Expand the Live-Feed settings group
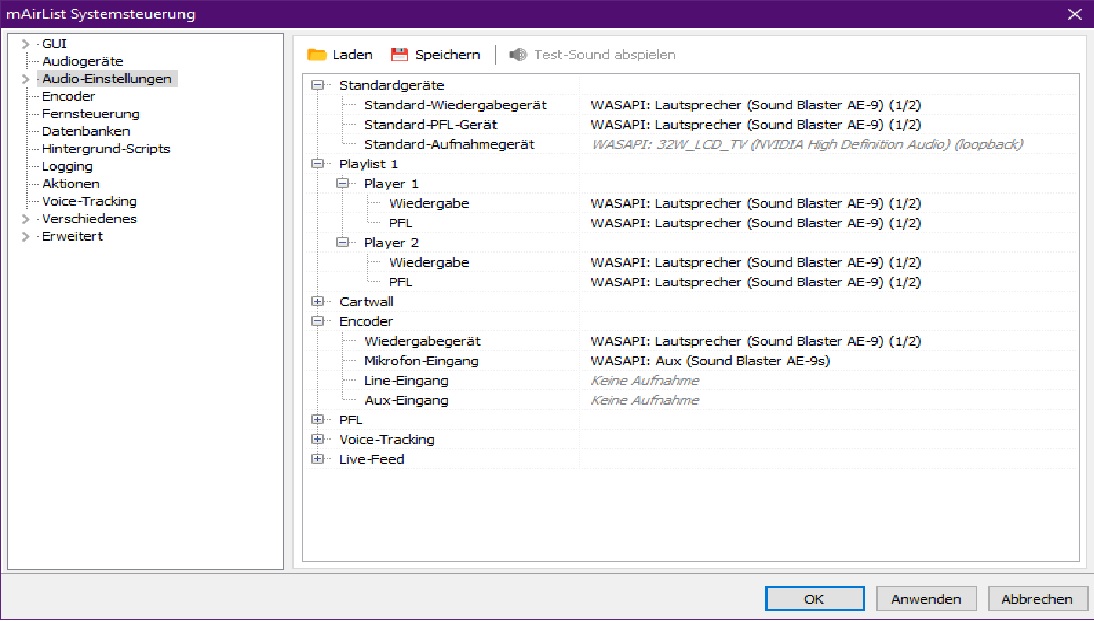Screen dimensions: 1094x621 coord(318,459)
